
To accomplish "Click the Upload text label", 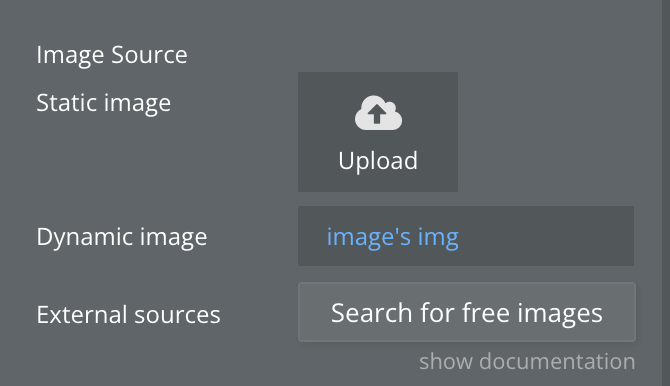I will tap(378, 161).
